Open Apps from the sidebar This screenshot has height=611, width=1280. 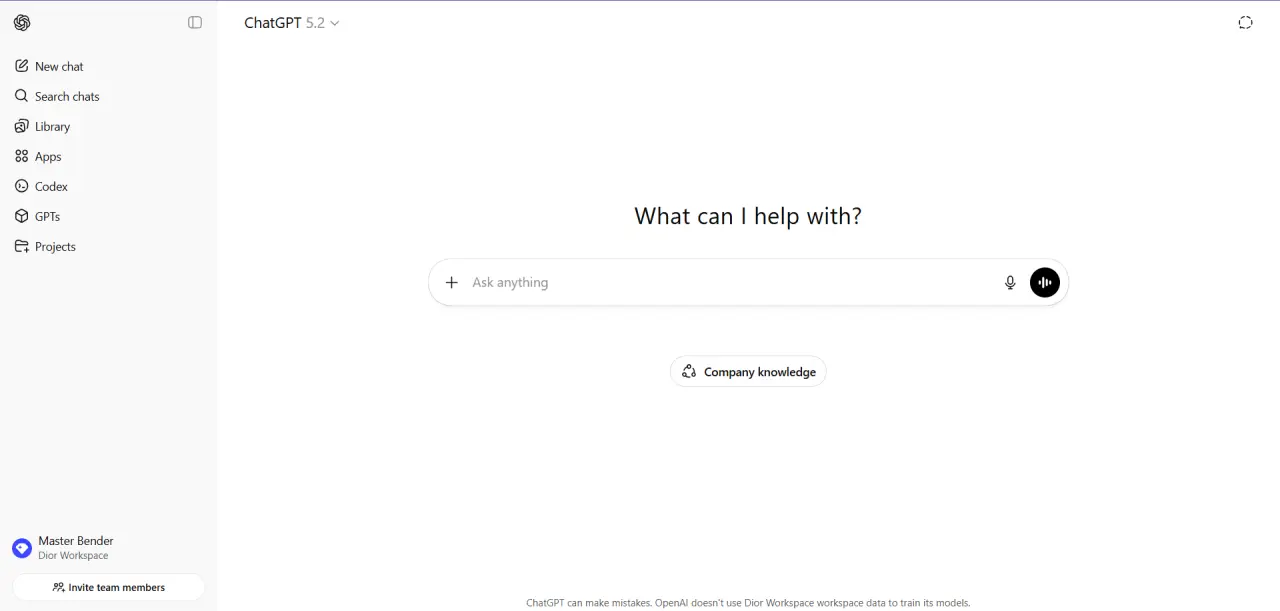[108, 156]
